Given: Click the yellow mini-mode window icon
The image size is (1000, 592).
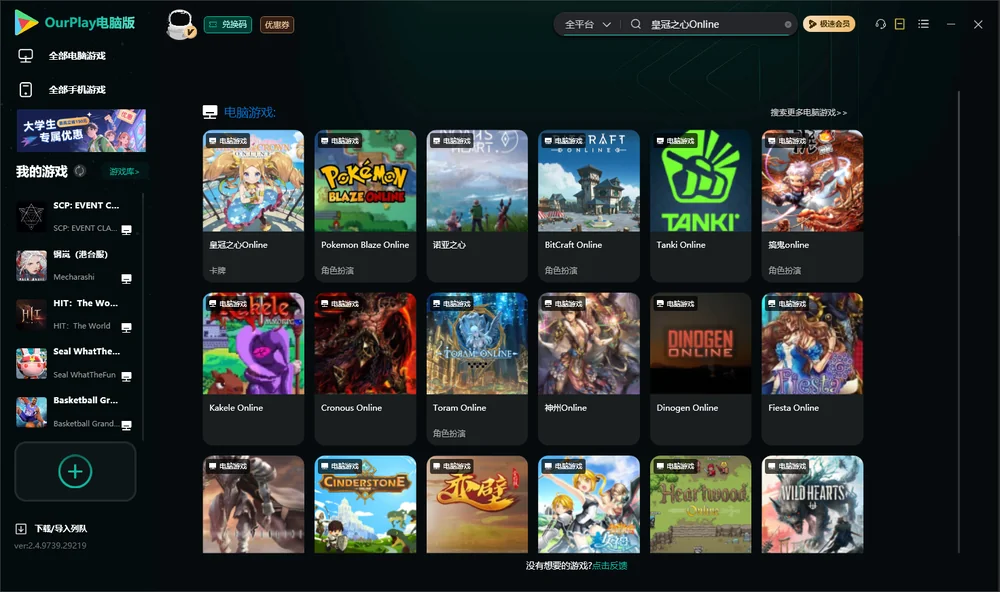Looking at the screenshot, I should pos(900,24).
